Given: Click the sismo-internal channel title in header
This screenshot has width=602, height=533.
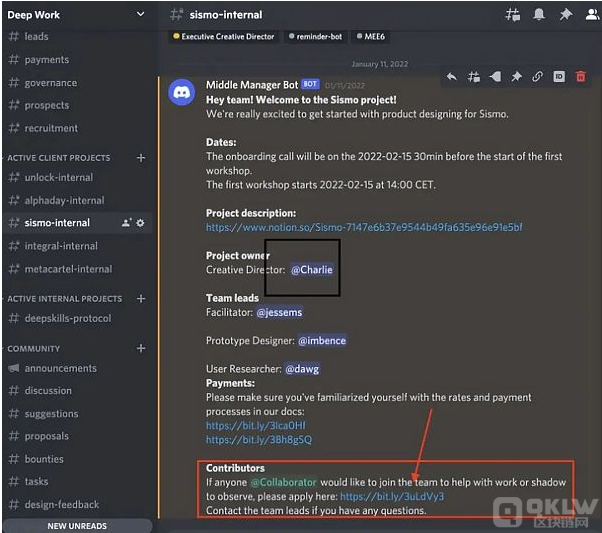Looking at the screenshot, I should 226,15.
